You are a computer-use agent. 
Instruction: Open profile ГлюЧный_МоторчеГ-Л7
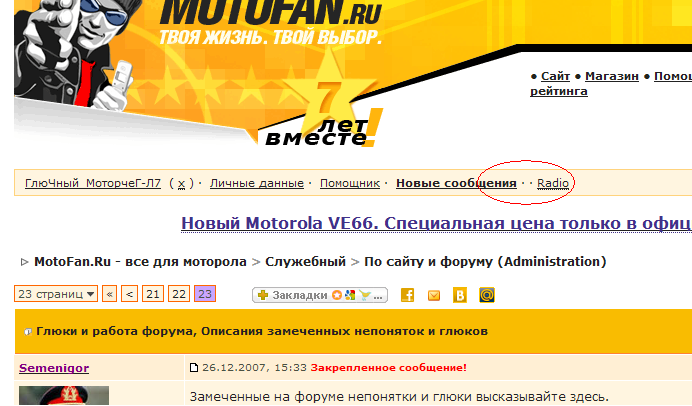tap(93, 183)
